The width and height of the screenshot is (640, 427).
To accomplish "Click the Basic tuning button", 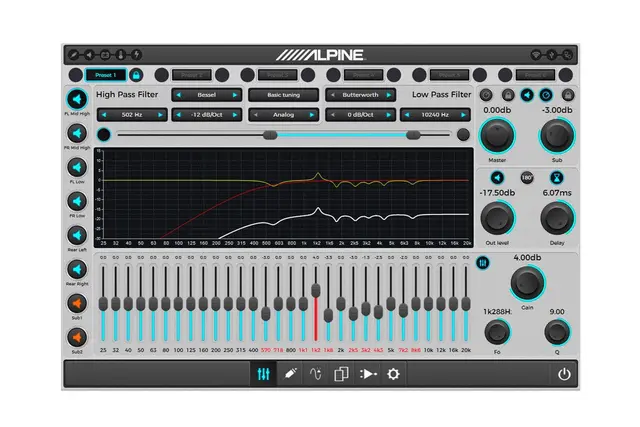I will tap(284, 95).
